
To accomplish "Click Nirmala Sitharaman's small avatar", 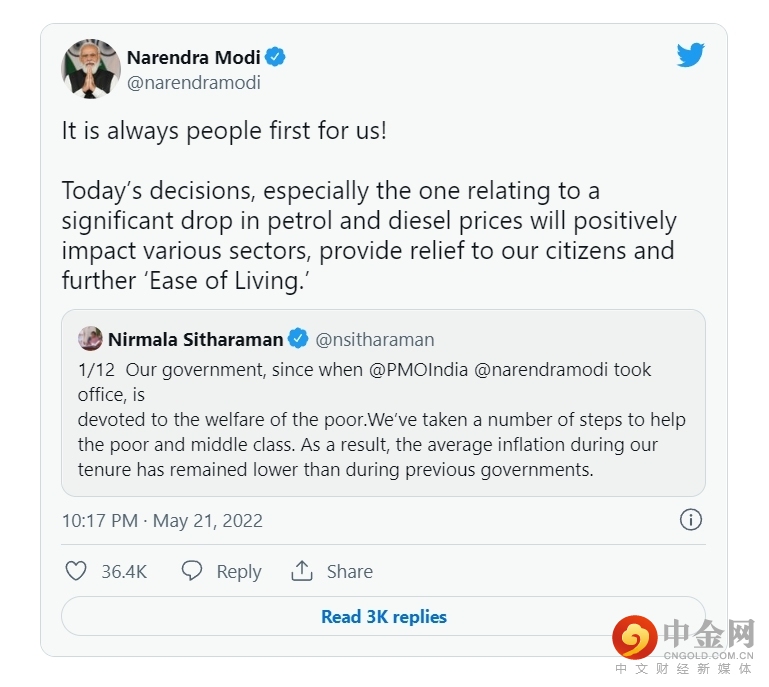I will [90, 339].
